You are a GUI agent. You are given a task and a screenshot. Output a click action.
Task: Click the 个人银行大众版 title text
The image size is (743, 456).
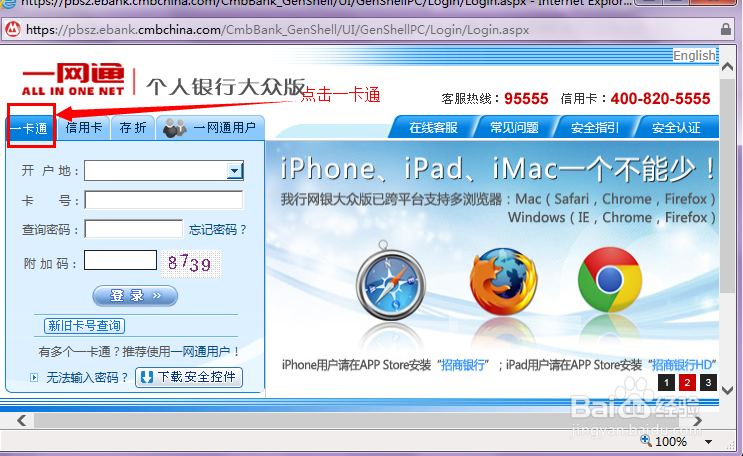click(x=225, y=87)
